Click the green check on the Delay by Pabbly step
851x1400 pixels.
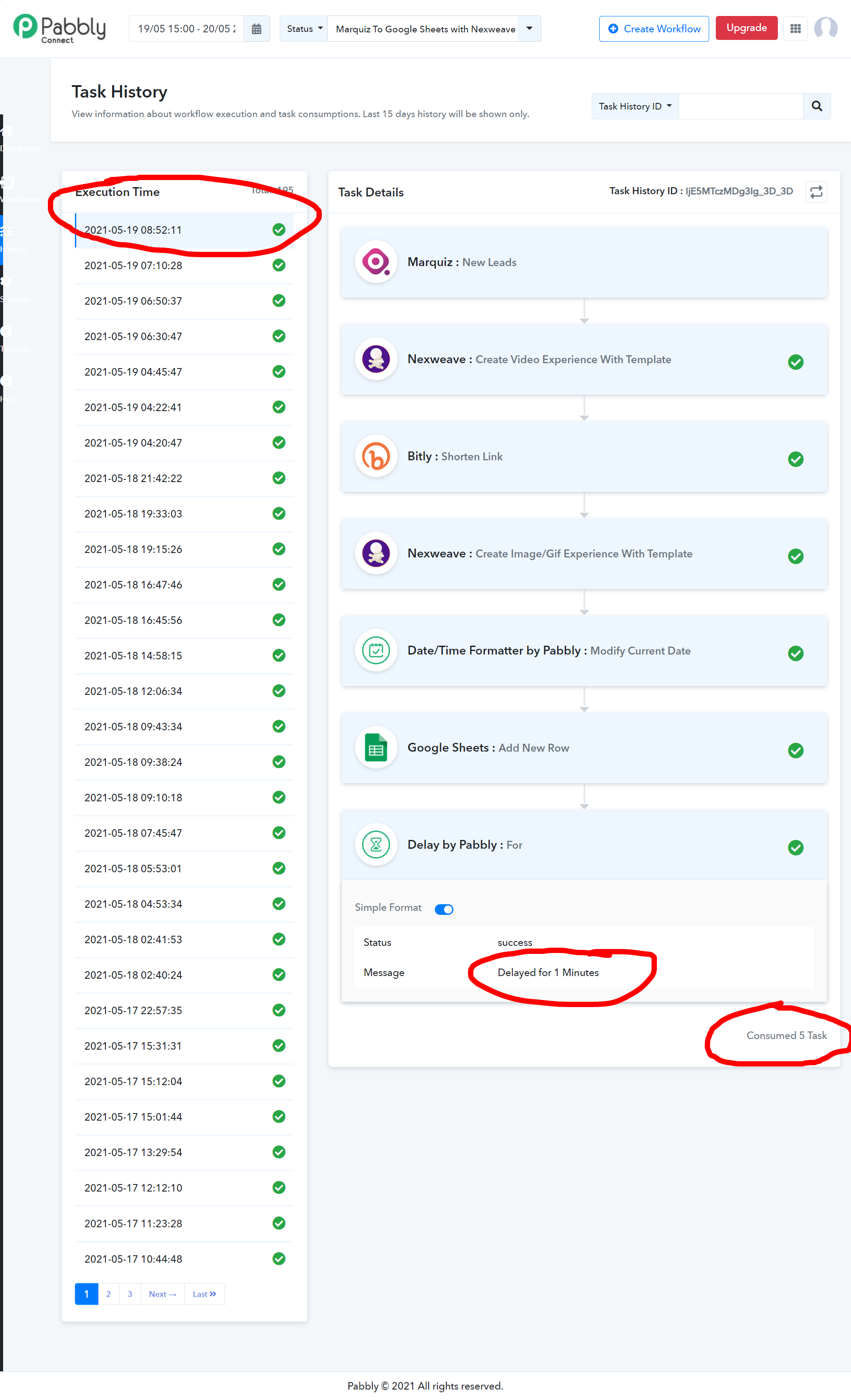(796, 848)
